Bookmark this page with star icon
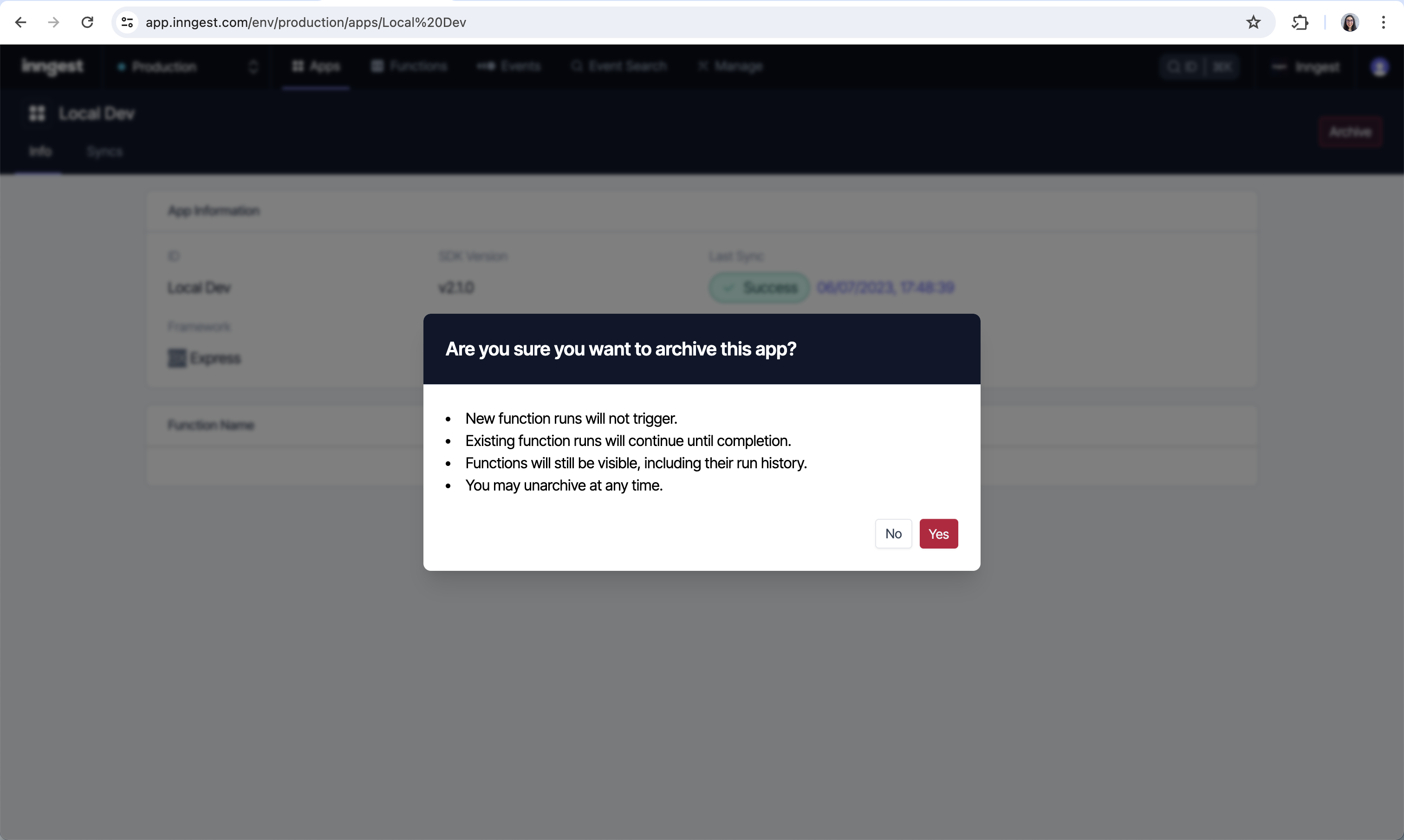This screenshot has width=1404, height=840. coord(1253,22)
